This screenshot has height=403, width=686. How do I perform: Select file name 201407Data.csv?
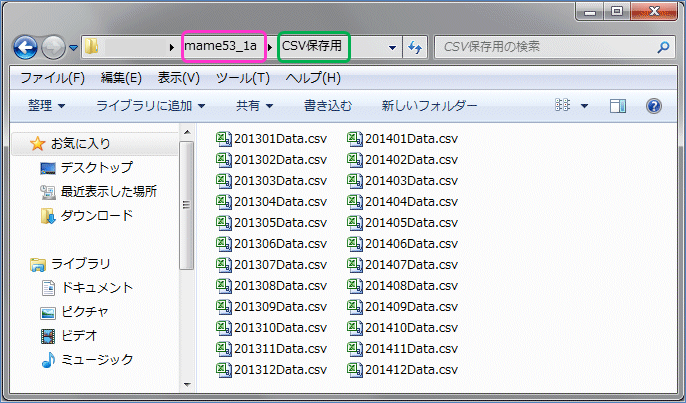412,265
